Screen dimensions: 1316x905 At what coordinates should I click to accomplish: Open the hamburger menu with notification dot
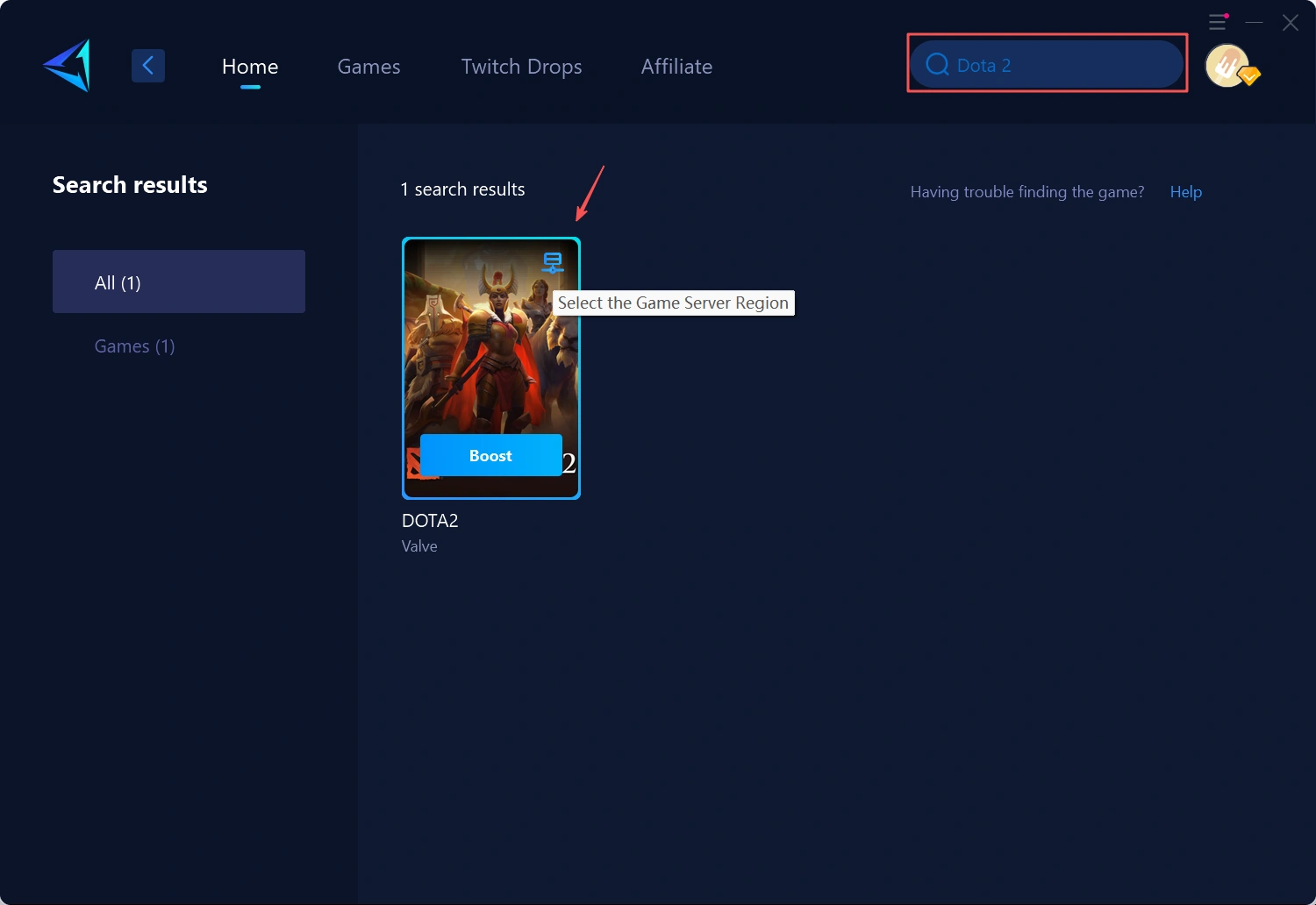point(1218,22)
